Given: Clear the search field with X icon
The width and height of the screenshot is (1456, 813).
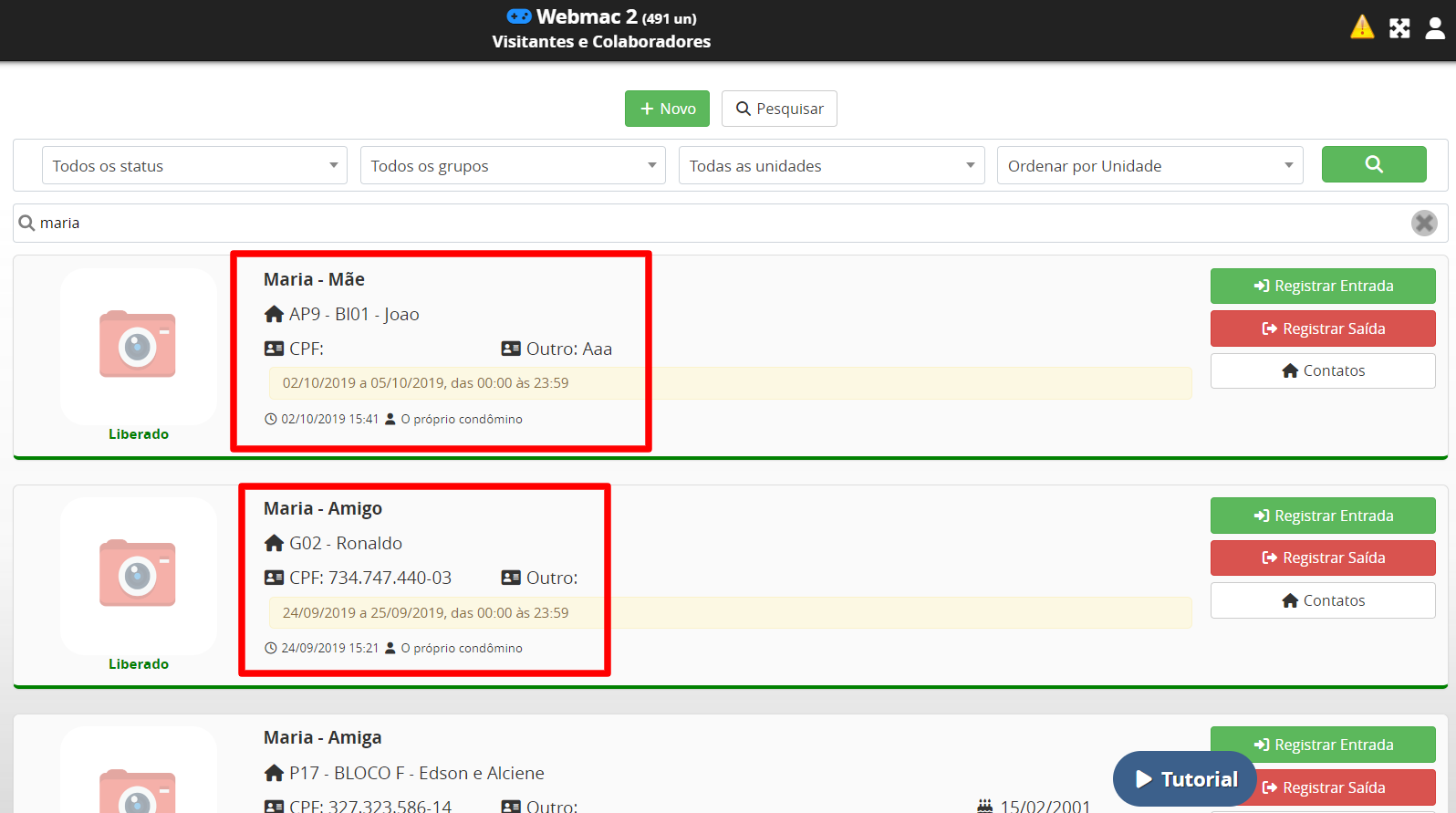Looking at the screenshot, I should pyautogui.click(x=1423, y=223).
